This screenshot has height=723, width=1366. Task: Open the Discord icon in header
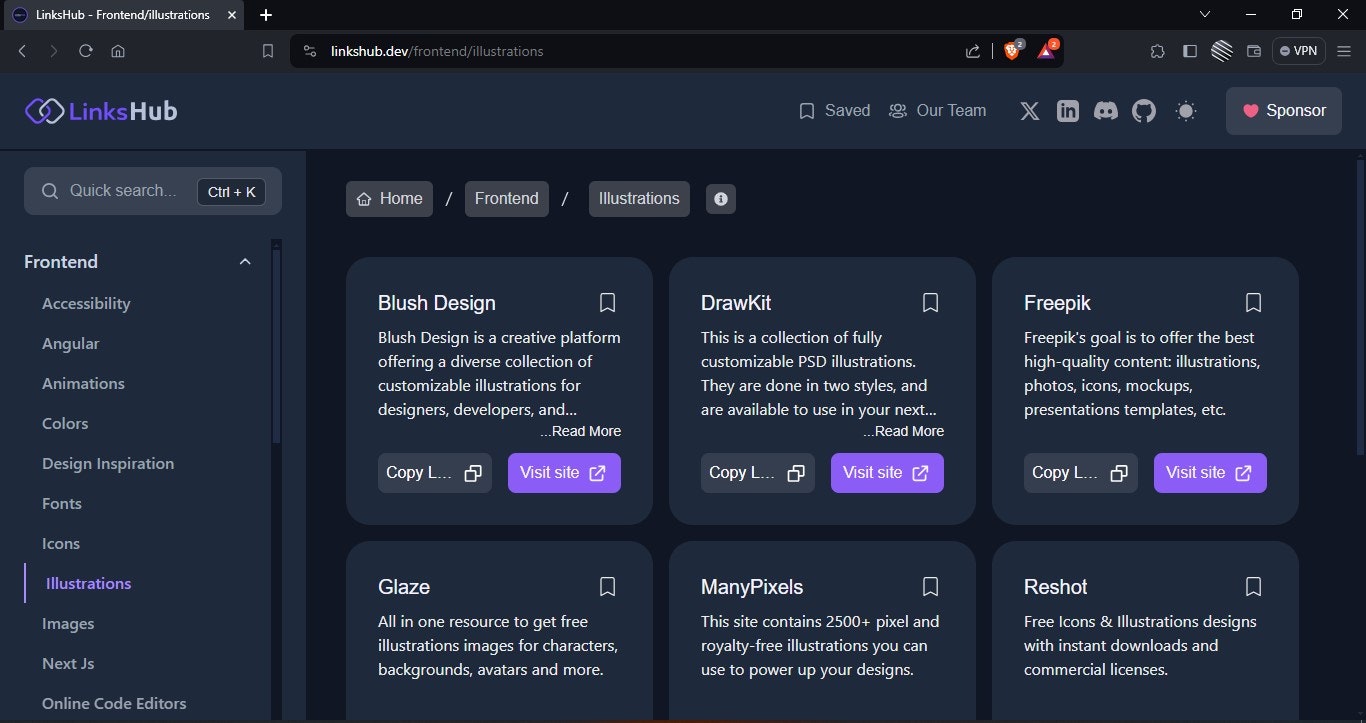1106,111
